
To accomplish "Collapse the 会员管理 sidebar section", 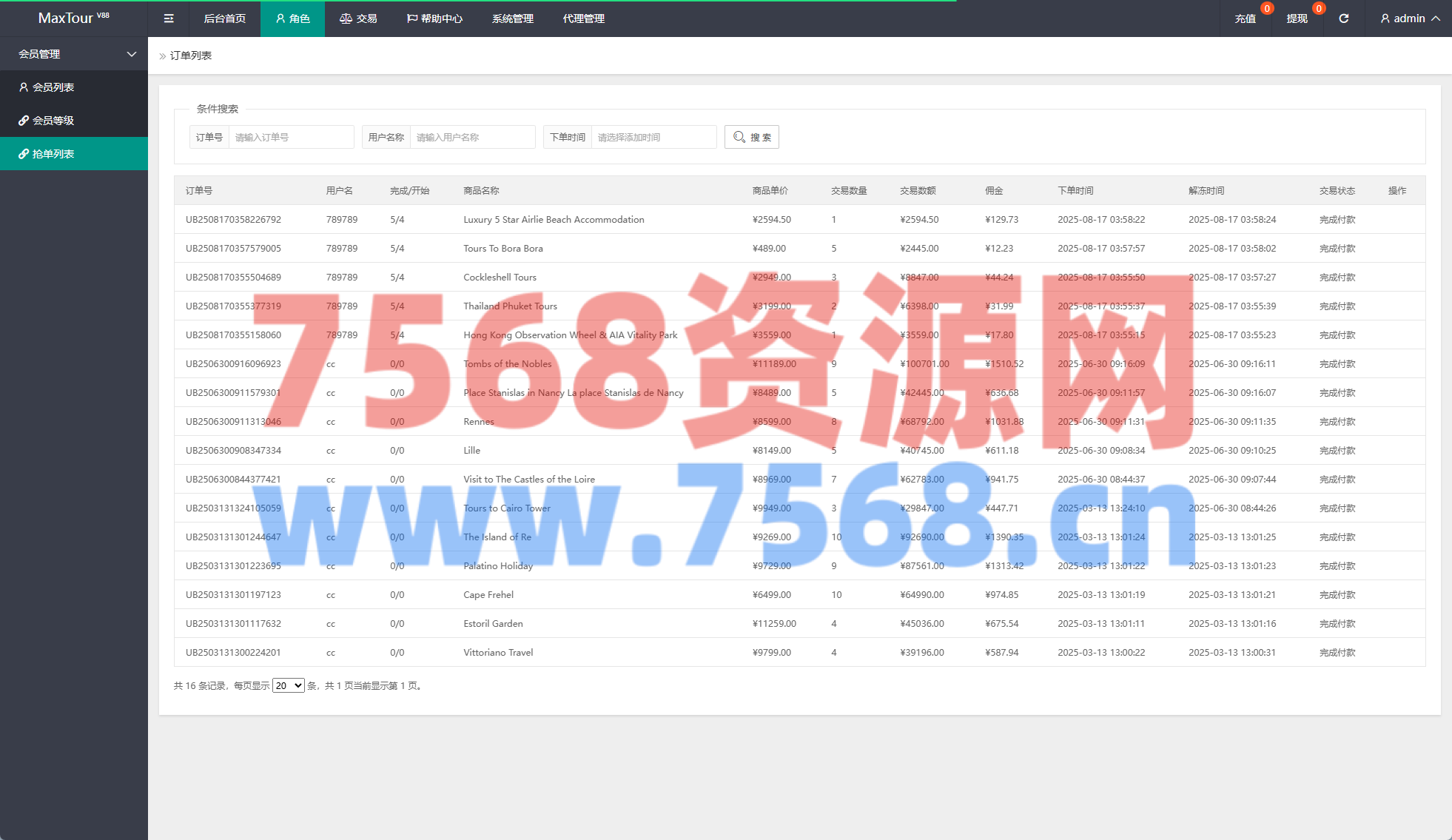I will click(132, 54).
